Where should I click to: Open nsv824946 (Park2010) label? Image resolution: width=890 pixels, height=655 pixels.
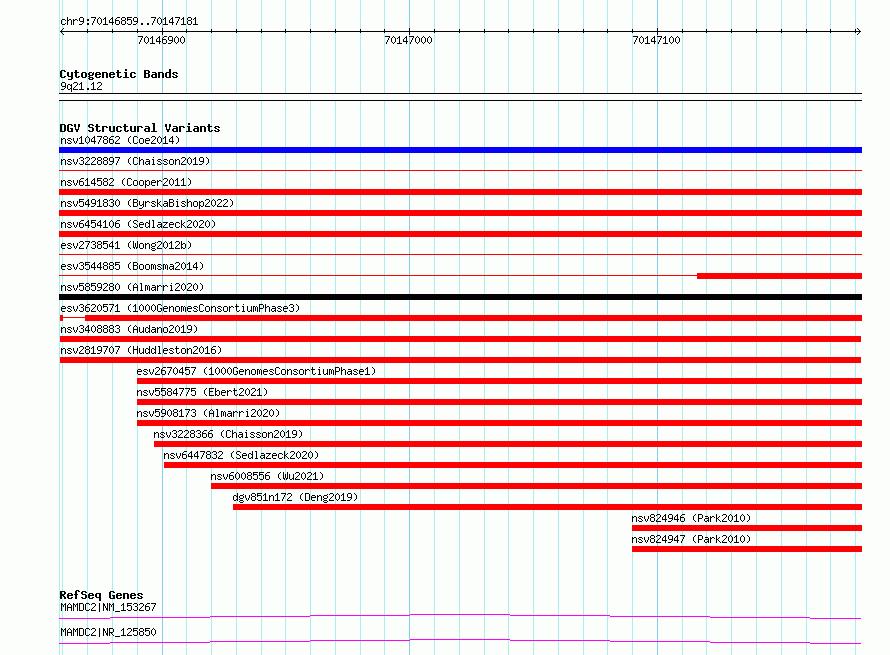coord(691,518)
